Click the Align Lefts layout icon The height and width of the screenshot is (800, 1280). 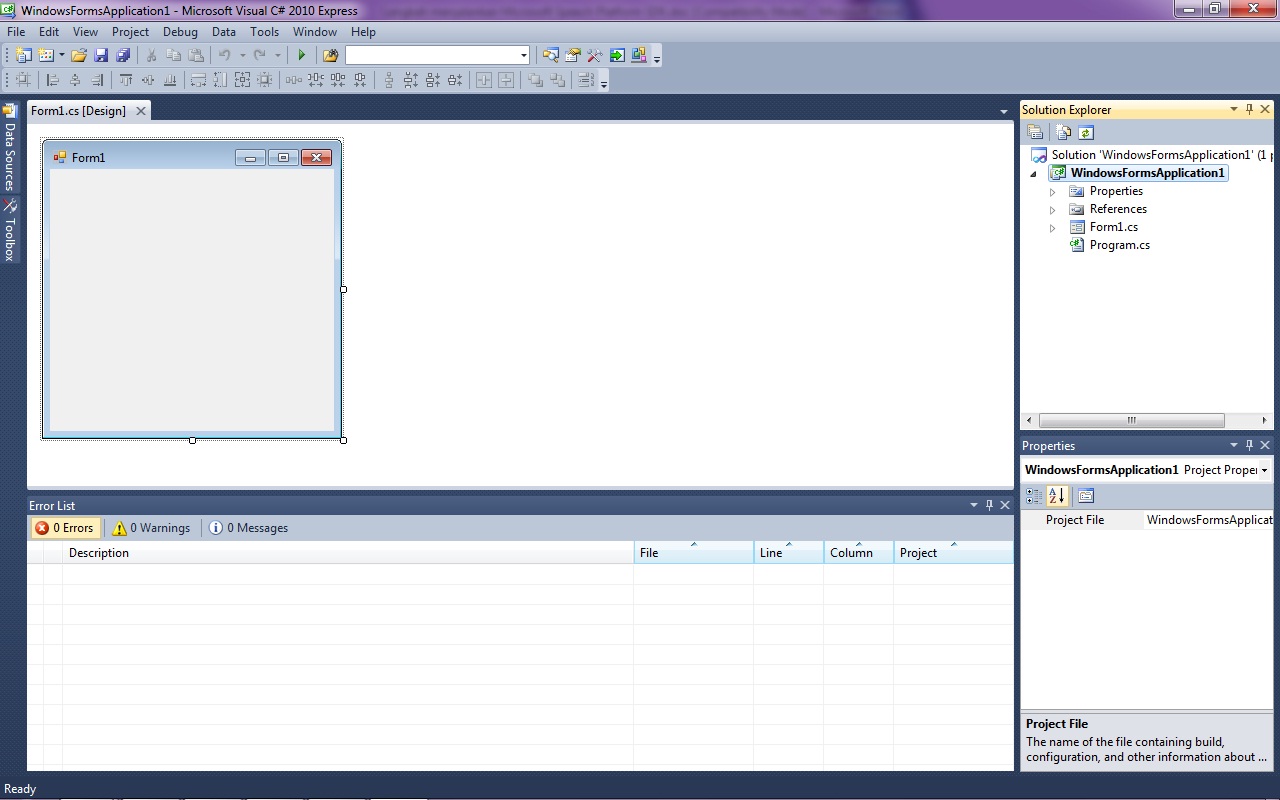(53, 80)
